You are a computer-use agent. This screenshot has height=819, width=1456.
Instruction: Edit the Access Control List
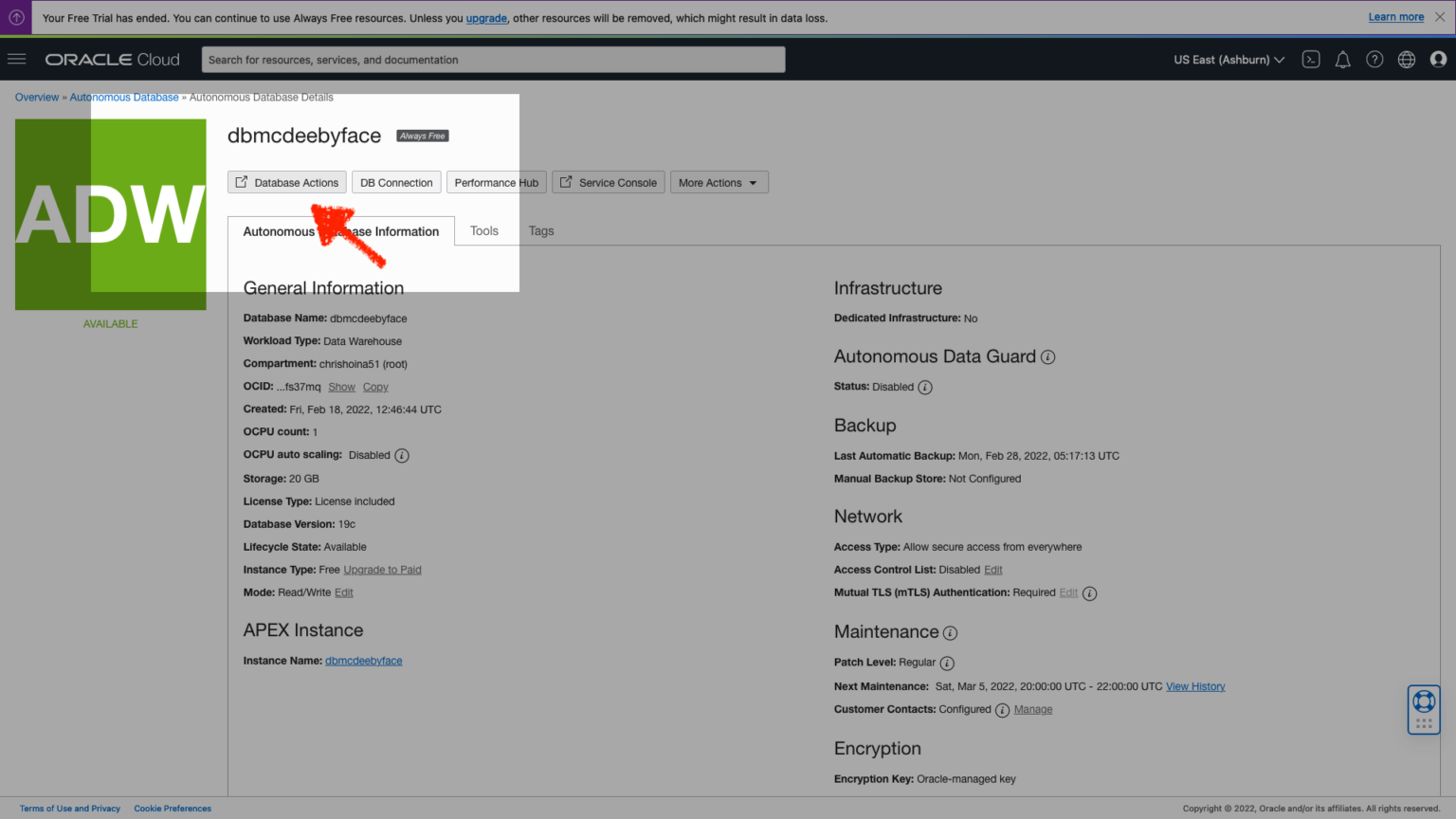[x=992, y=569]
